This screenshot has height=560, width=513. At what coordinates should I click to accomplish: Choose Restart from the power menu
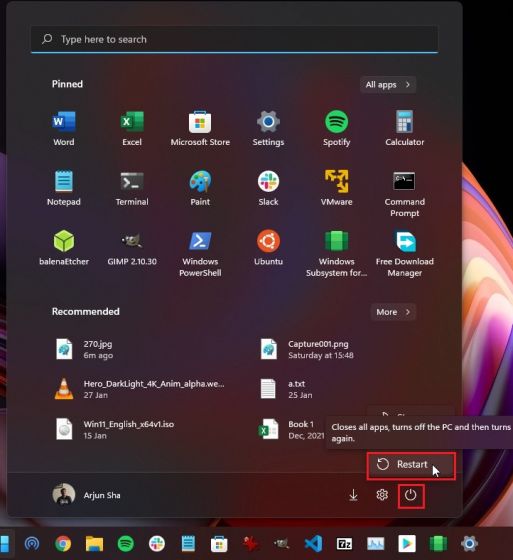(x=411, y=466)
